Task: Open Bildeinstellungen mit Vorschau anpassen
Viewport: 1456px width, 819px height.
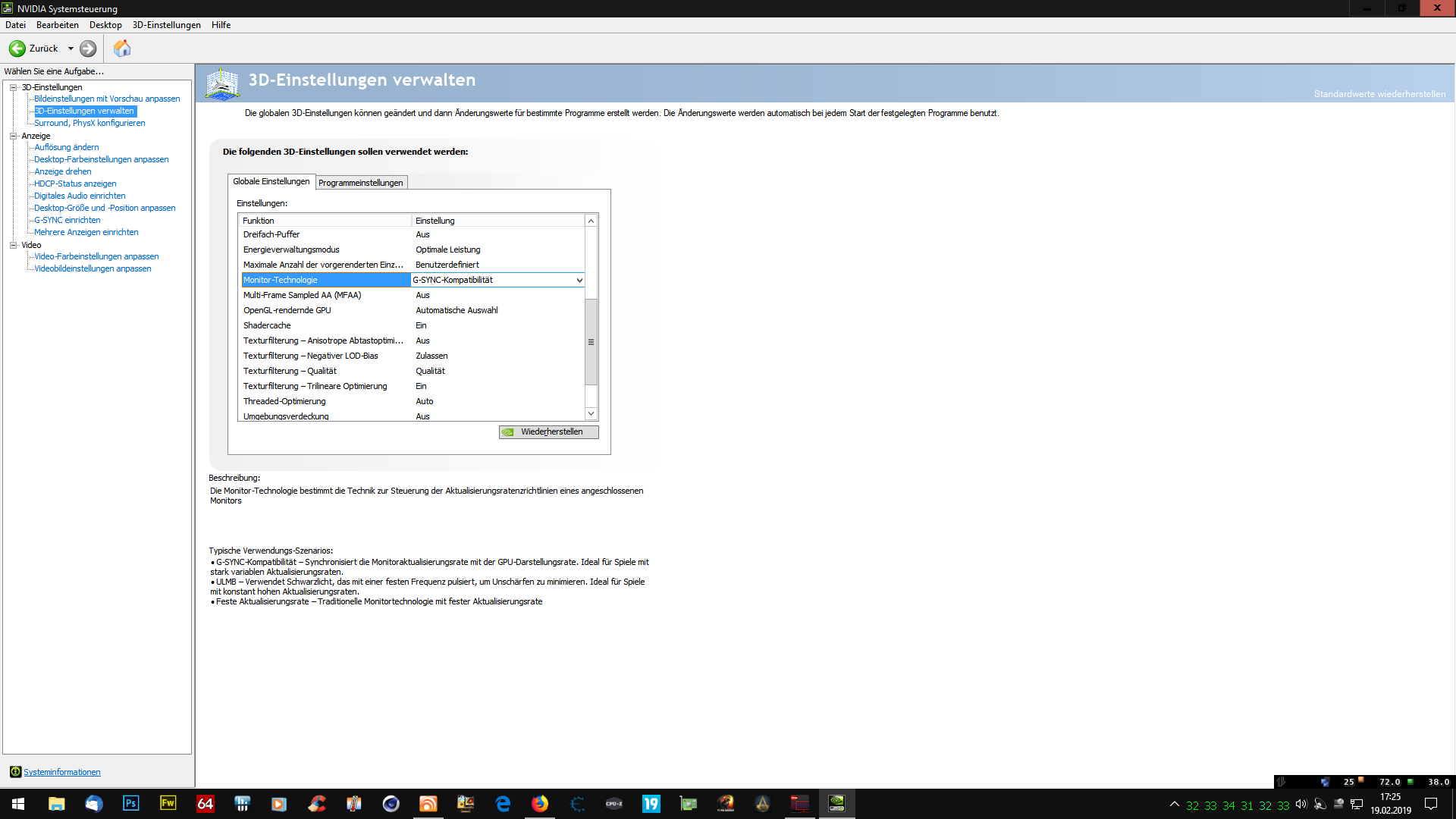Action: point(107,99)
